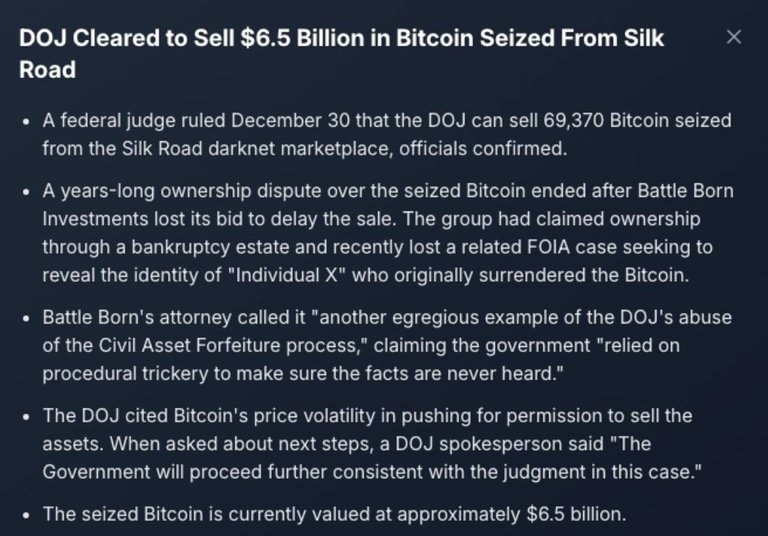This screenshot has width=768, height=536.
Task: Click the paragraph about the years-long ownership dispute
Action: pos(387,233)
